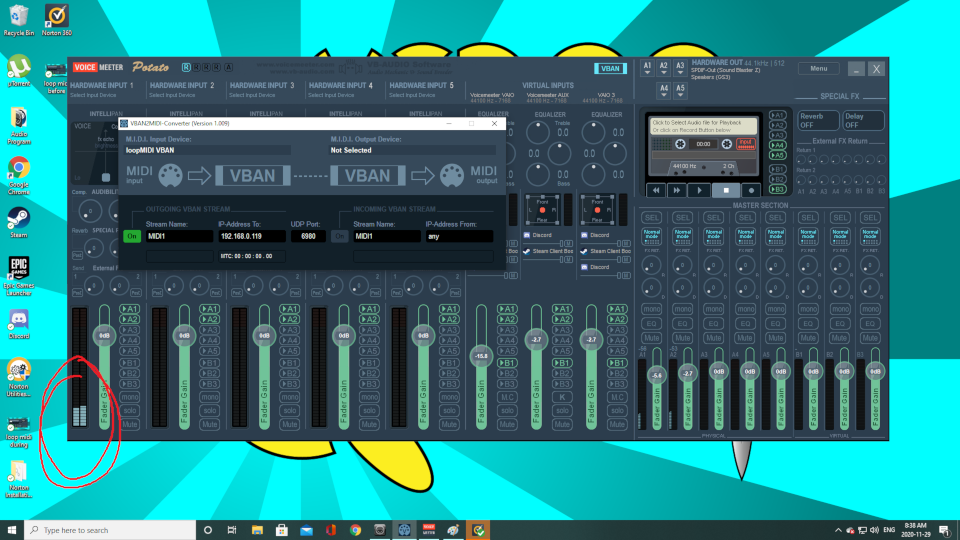
Task: Click the A1 master fader at -5.6
Action: (x=656, y=375)
